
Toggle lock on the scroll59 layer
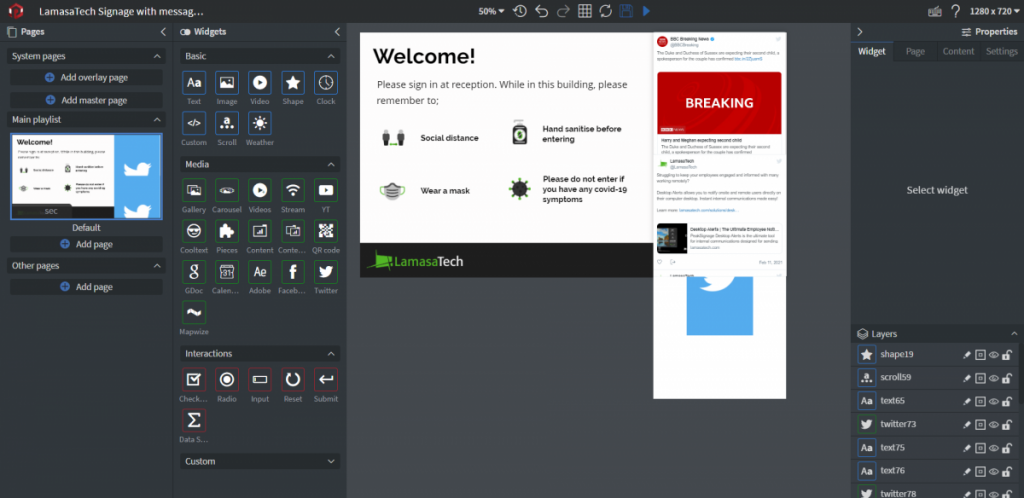[x=1007, y=378]
